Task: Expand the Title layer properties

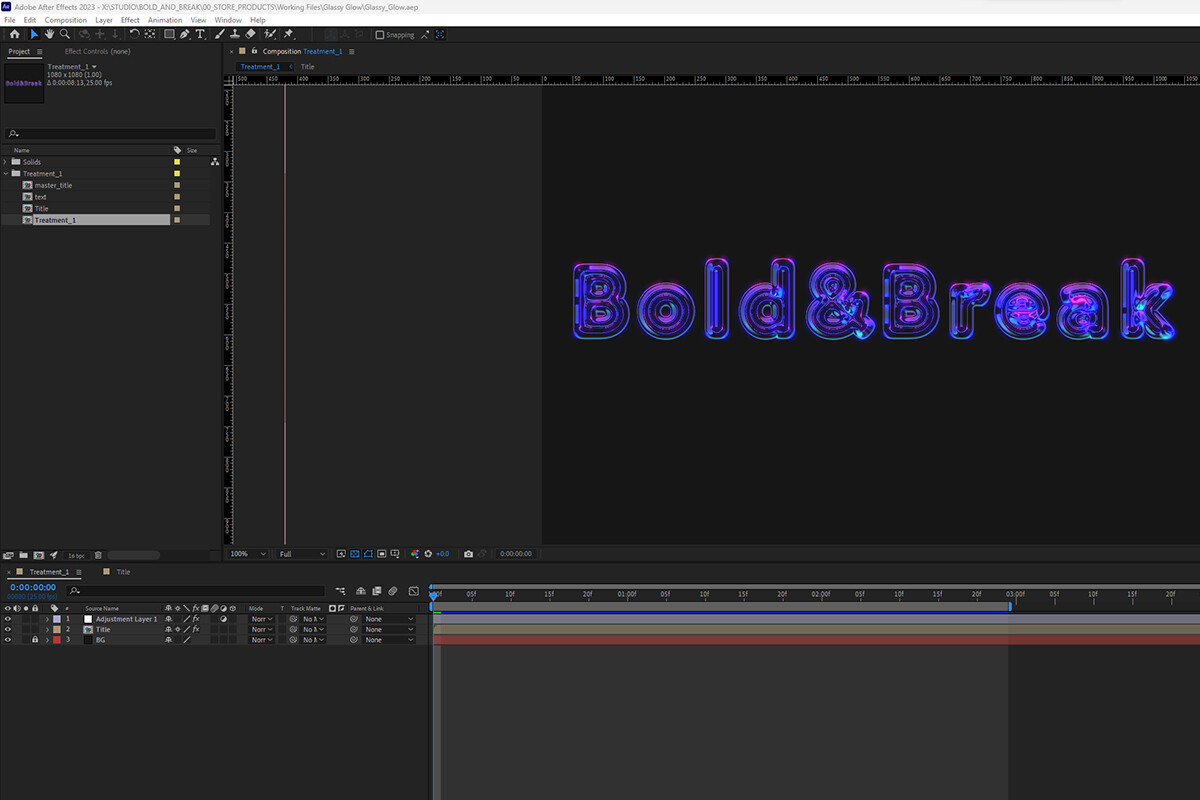Action: (47, 630)
